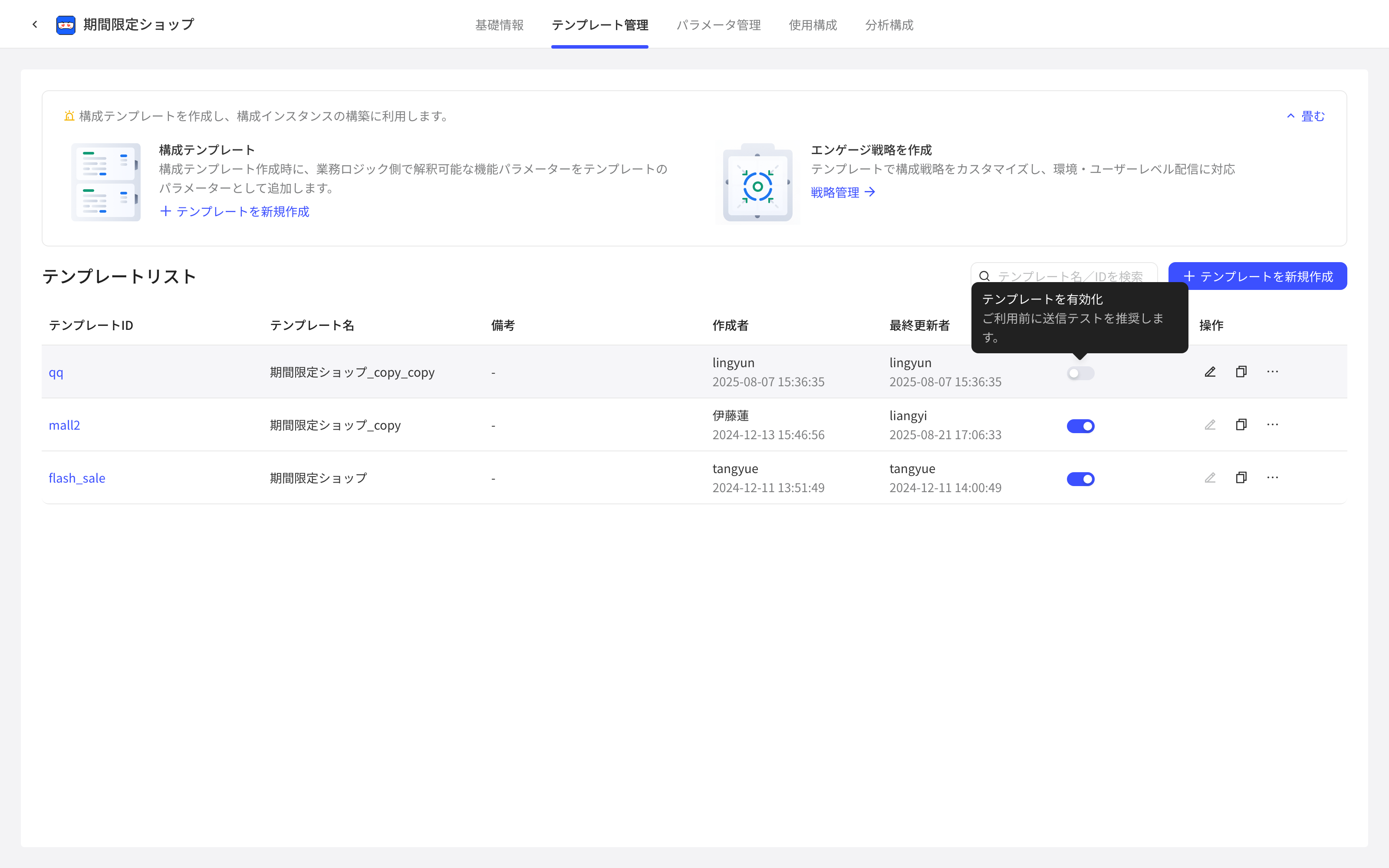This screenshot has width=1389, height=868.
Task: Click the エンゲージ戦略 illustration
Action: pos(757,182)
